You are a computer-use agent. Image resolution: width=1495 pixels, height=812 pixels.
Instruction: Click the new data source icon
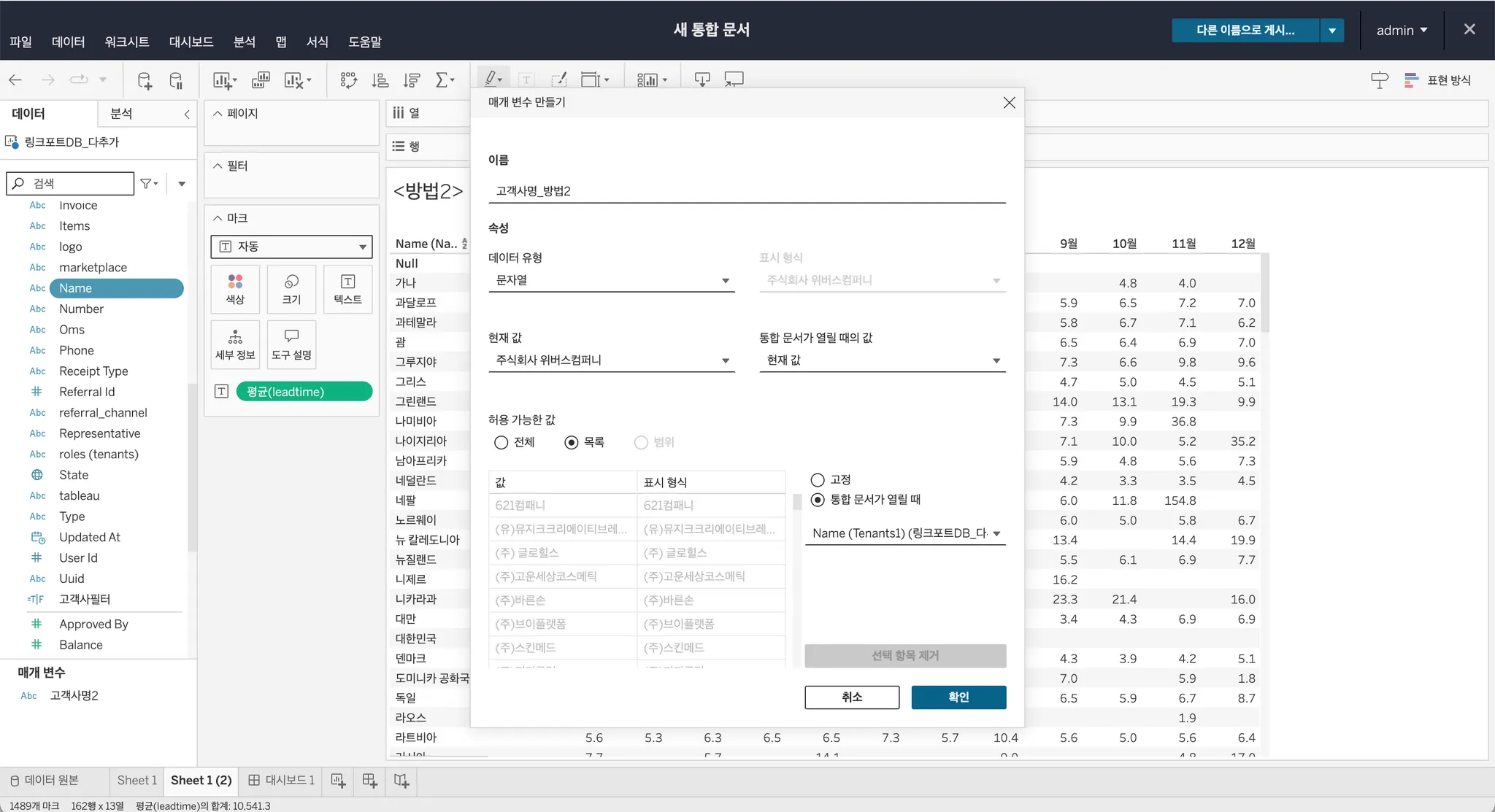pos(145,80)
